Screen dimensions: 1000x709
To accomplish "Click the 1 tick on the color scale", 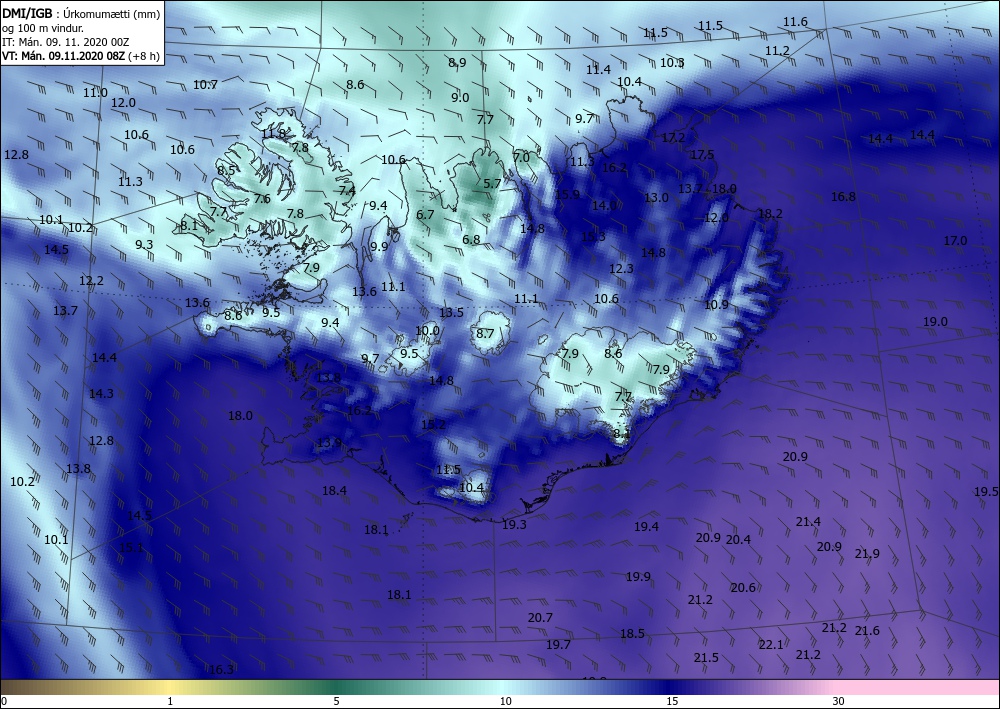I will tap(170, 701).
